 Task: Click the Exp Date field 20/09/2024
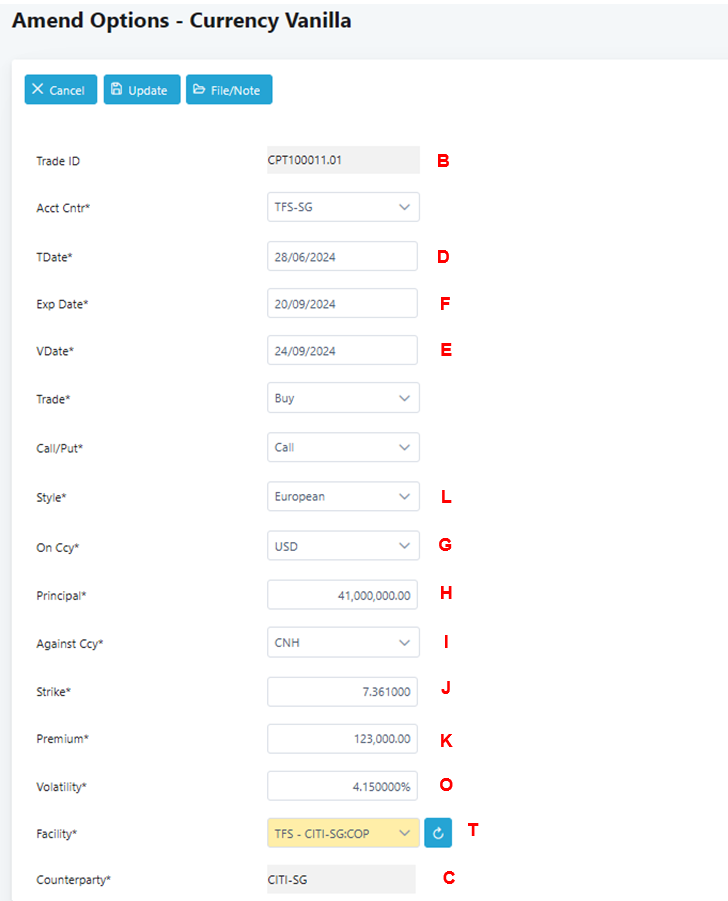[x=342, y=303]
